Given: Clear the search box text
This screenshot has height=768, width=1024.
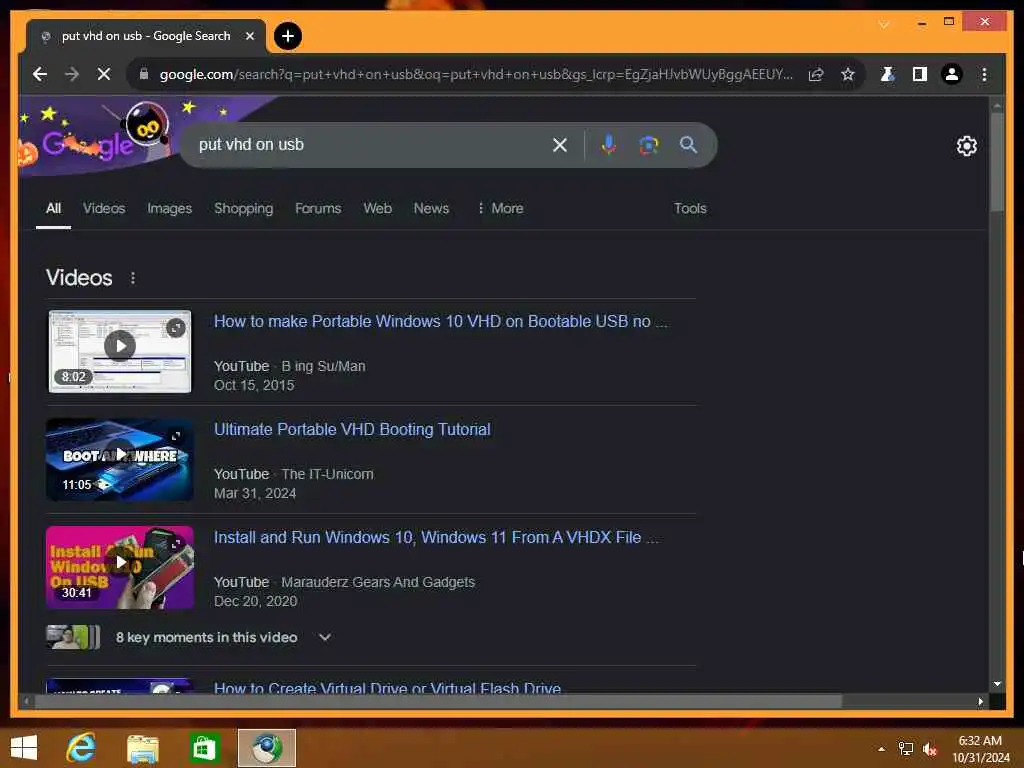Looking at the screenshot, I should [x=560, y=145].
